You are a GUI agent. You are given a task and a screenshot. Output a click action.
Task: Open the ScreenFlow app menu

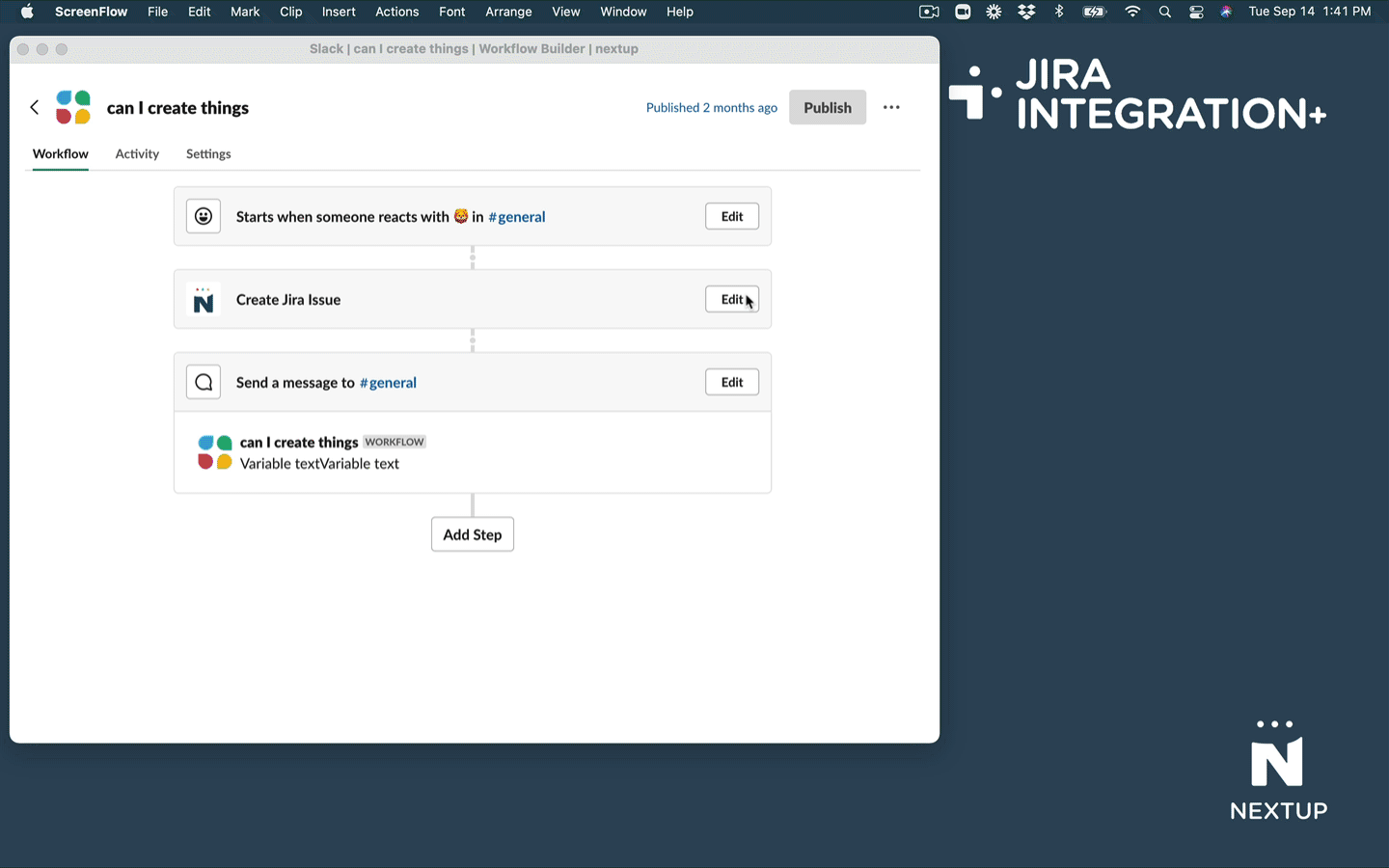point(91,12)
